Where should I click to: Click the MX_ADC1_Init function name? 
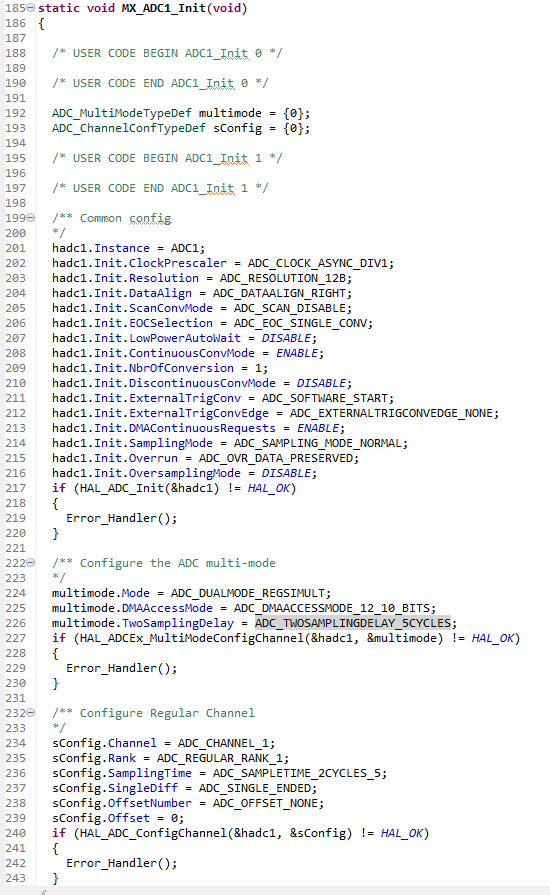[163, 9]
